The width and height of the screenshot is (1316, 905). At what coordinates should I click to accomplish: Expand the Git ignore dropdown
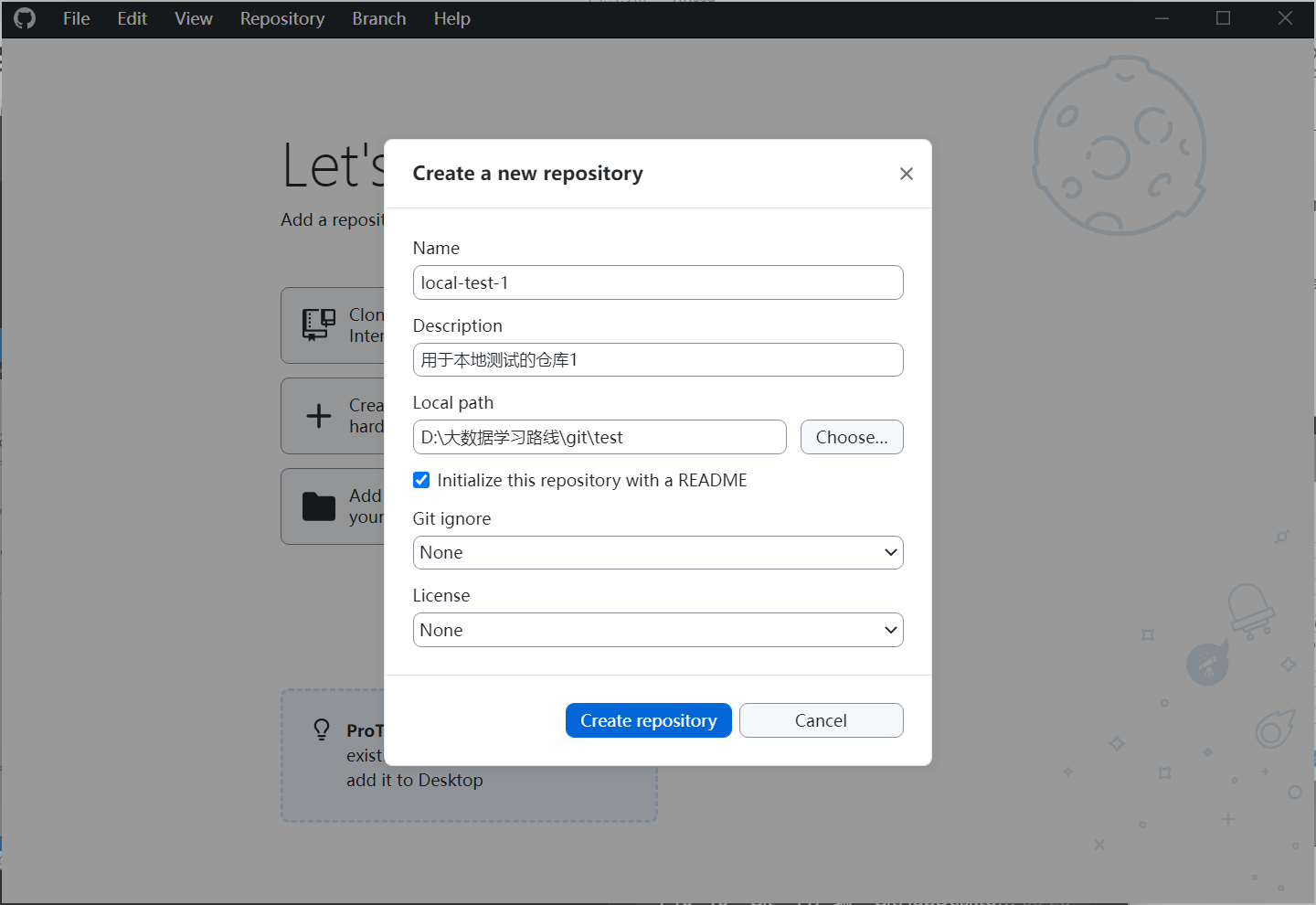tap(658, 552)
